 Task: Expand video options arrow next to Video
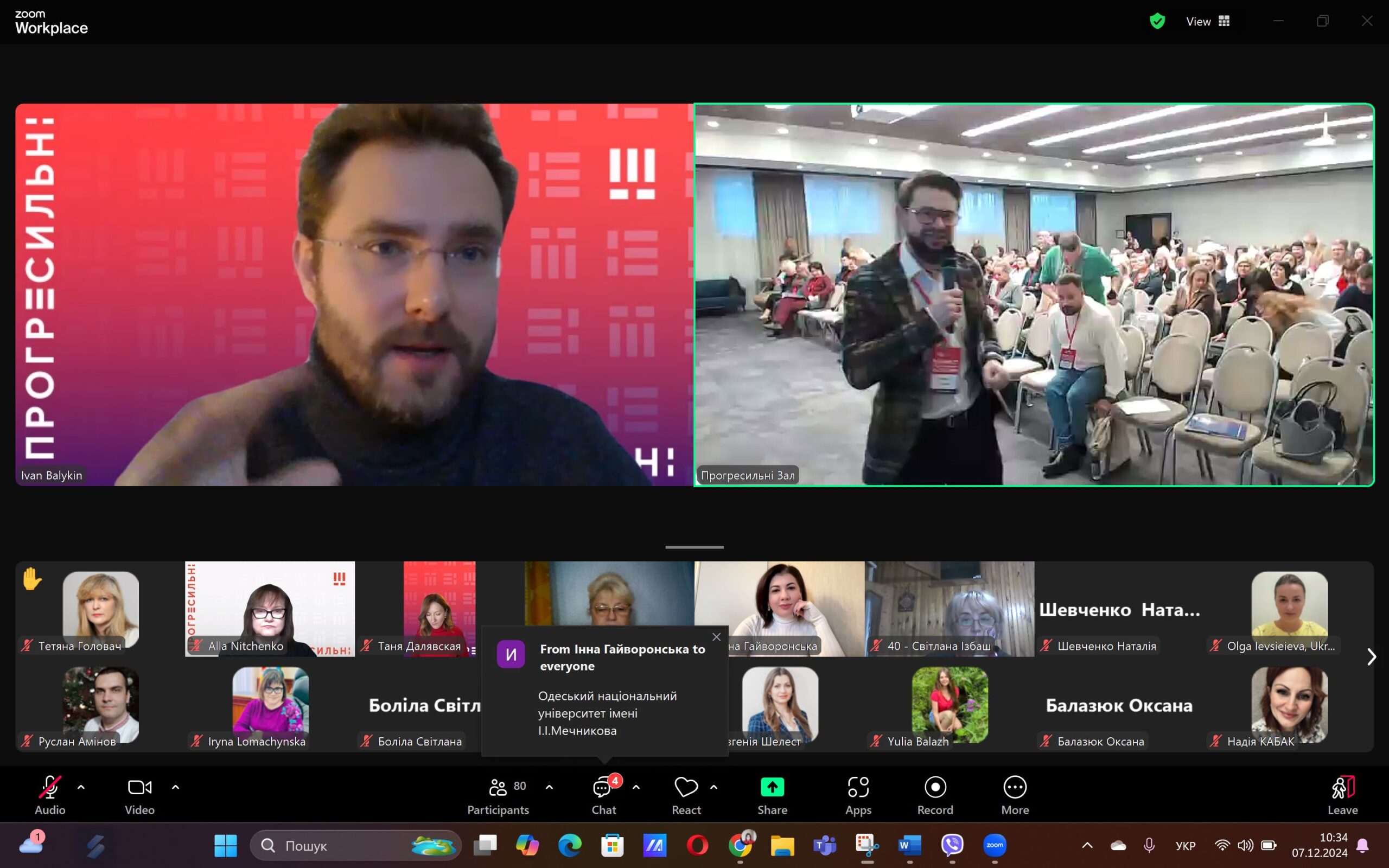(176, 787)
